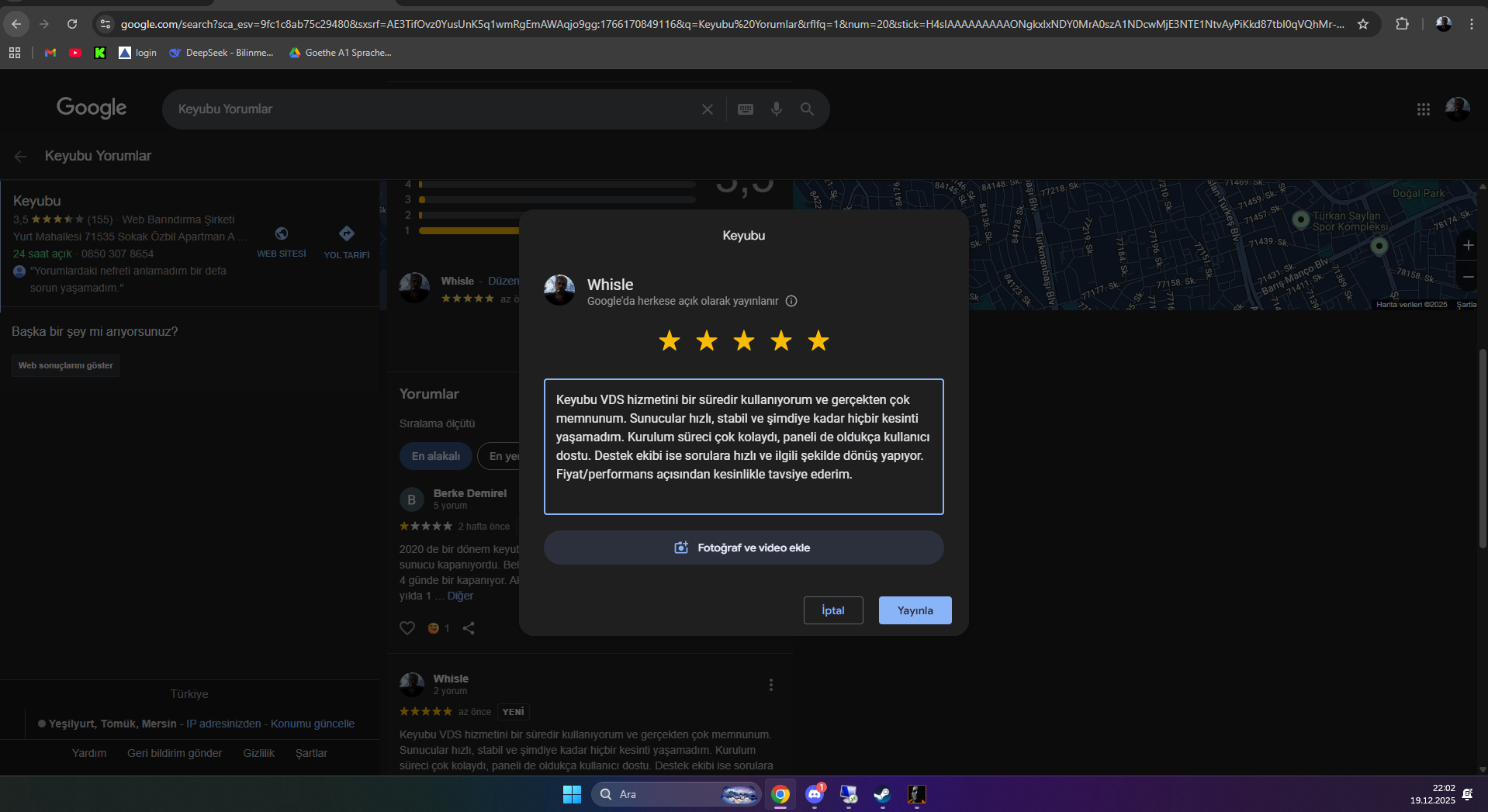
Task: Open the Keyubu WEB SİTESİ link
Action: (x=282, y=242)
